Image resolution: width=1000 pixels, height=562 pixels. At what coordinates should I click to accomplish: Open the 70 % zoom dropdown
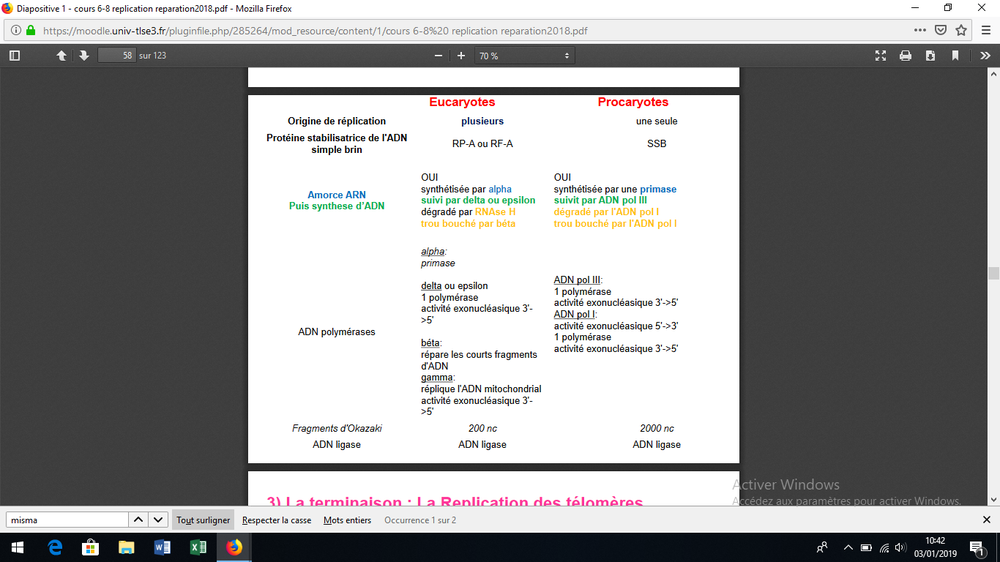tap(524, 55)
